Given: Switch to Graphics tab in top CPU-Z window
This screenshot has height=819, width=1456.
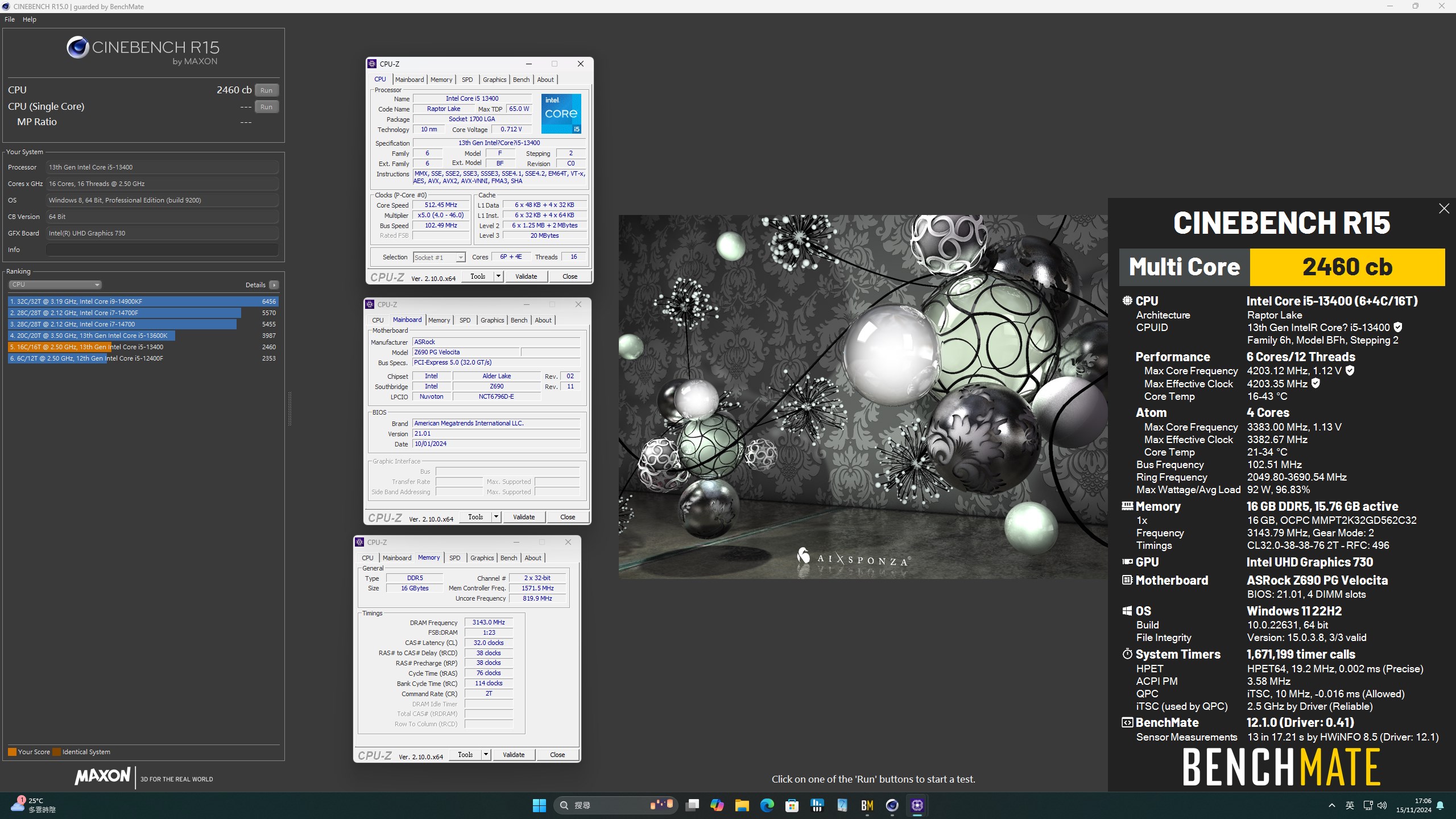Looking at the screenshot, I should (494, 80).
